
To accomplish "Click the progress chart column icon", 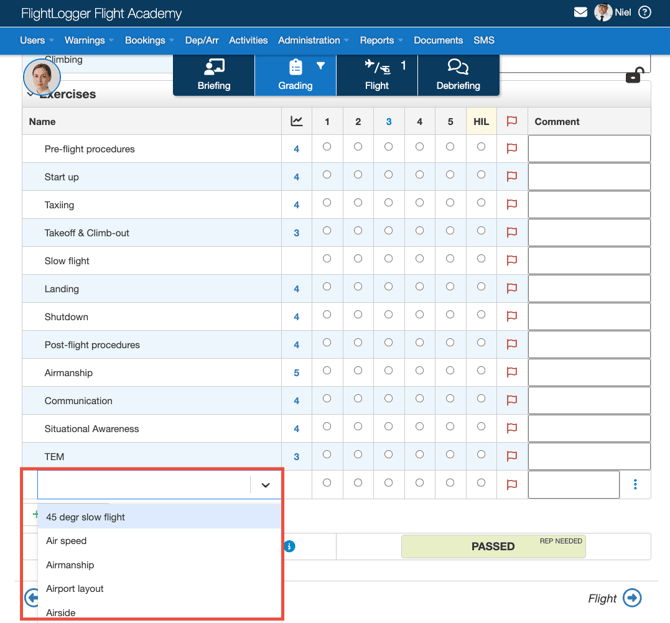I will (296, 122).
